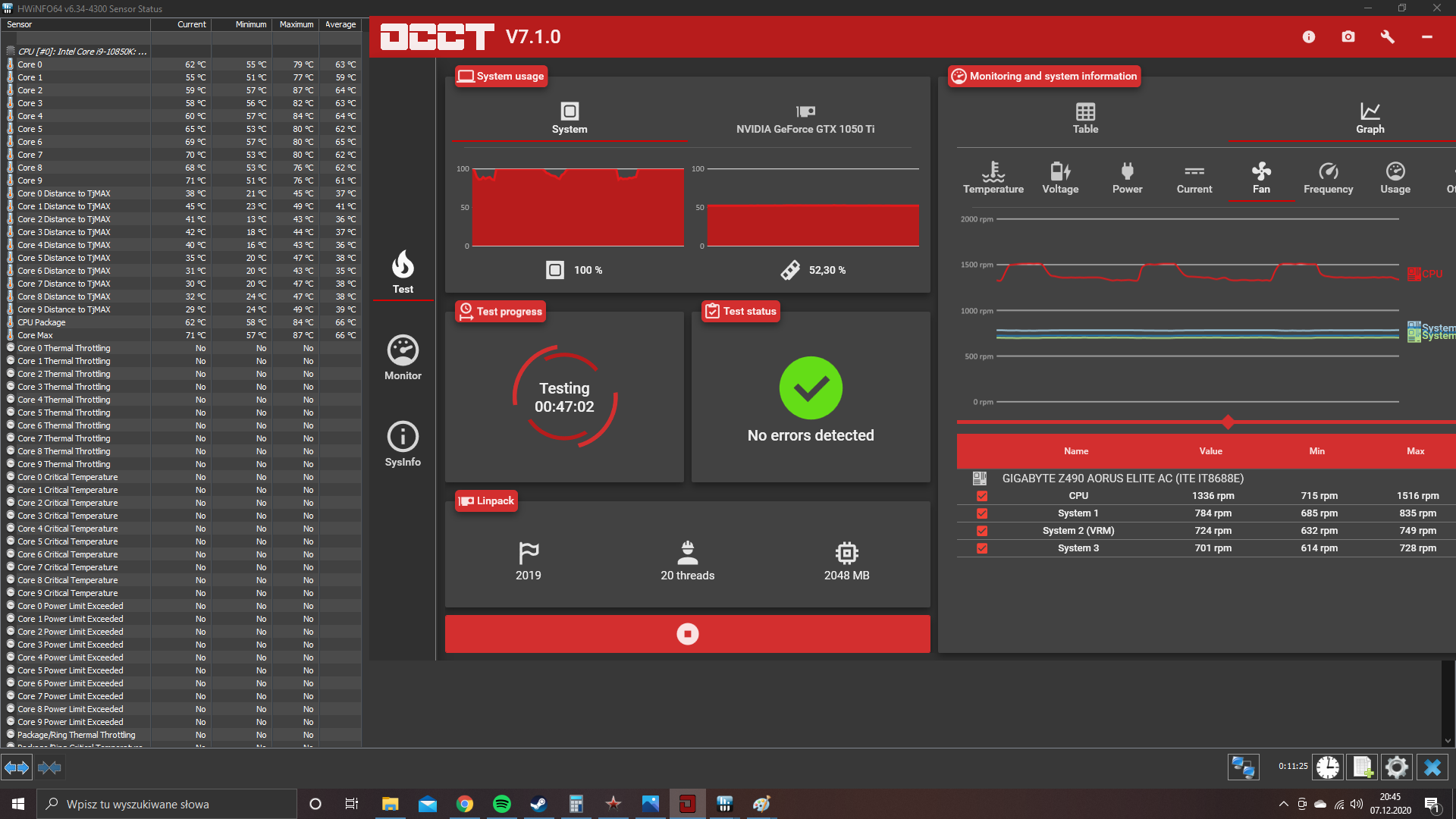
Task: Click the Sensor column header in HWiNFO
Action: click(x=75, y=24)
